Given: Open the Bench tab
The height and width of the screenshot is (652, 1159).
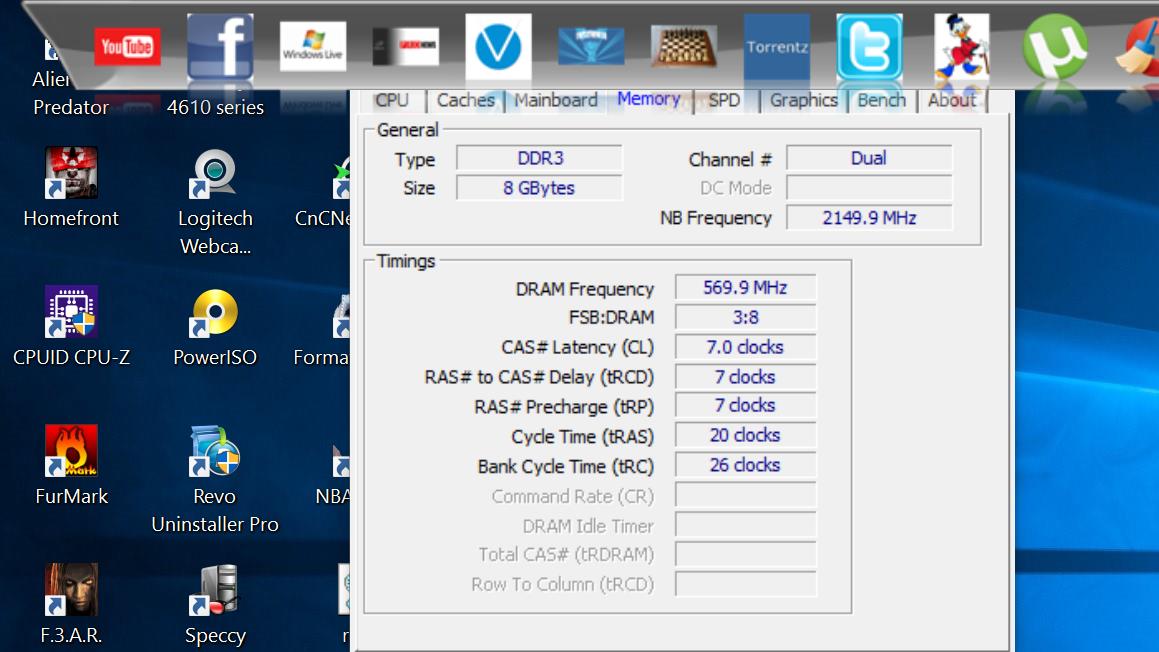Looking at the screenshot, I should (x=882, y=101).
